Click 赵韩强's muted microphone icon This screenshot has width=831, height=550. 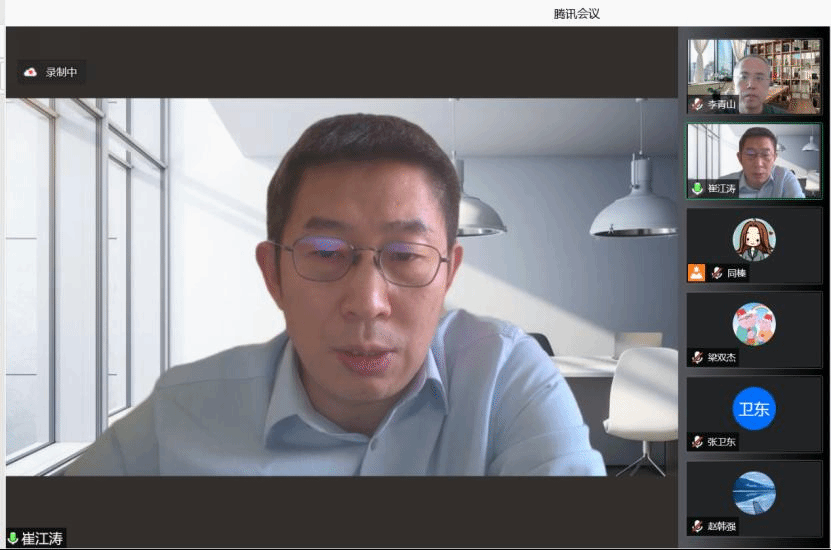[x=697, y=526]
